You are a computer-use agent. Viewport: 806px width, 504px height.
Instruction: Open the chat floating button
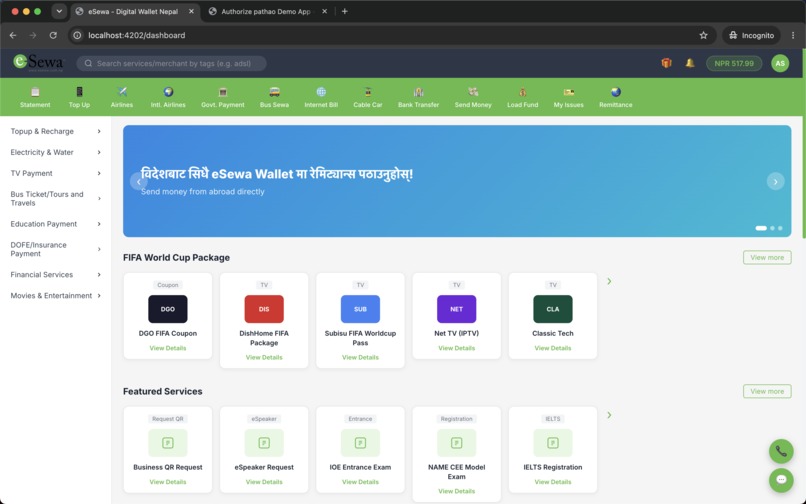coord(781,480)
